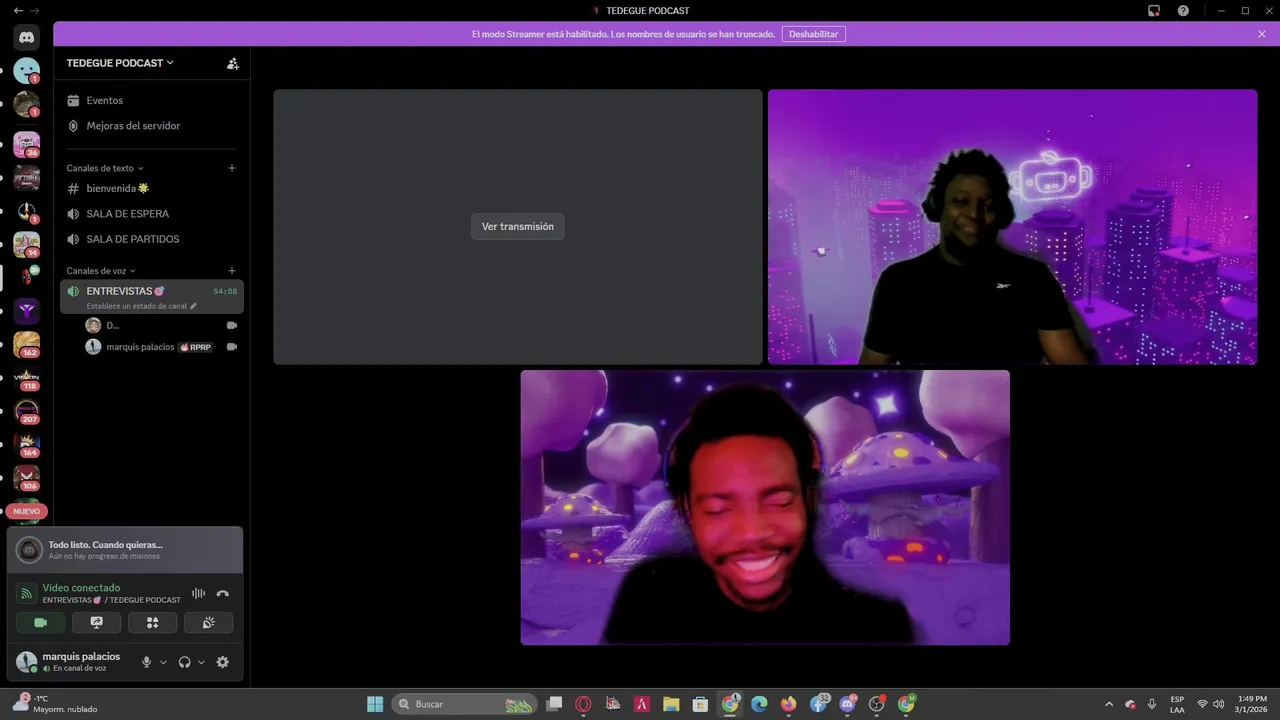Add a channel to Canales de voz

232,271
